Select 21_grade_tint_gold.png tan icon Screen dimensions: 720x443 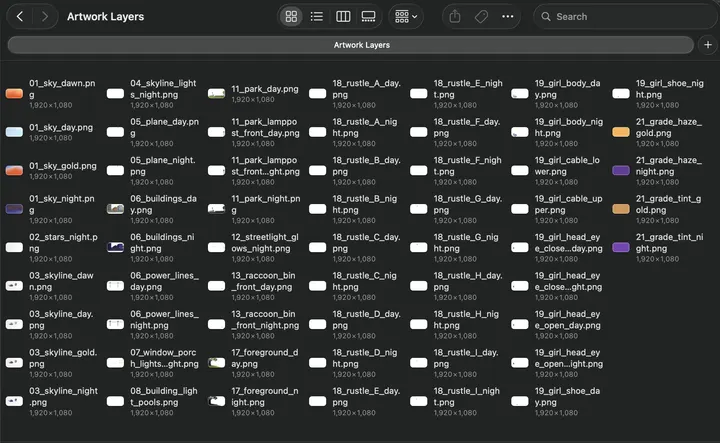(x=621, y=209)
